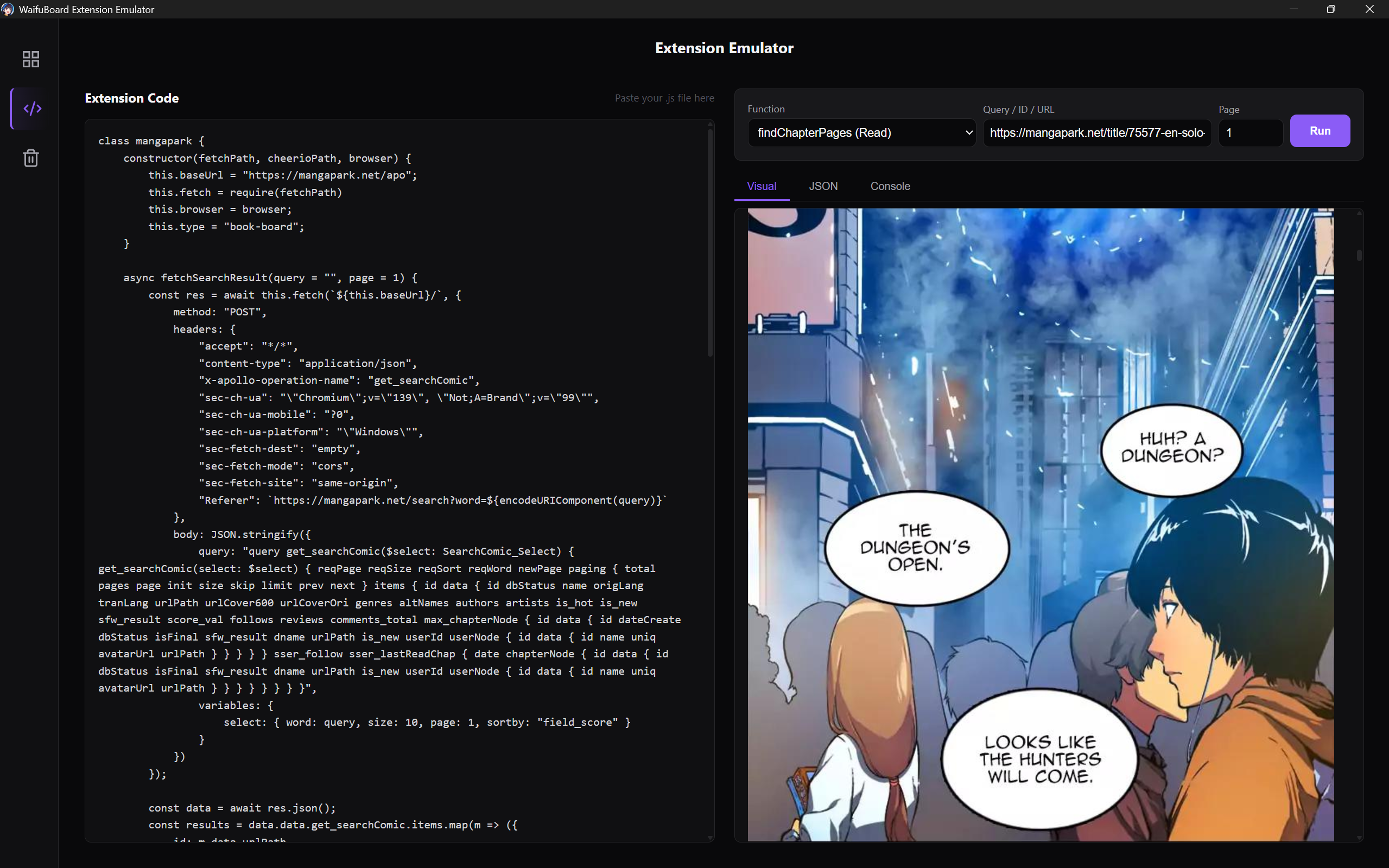Click the Visual output panel's scrollbar thumb
The height and width of the screenshot is (868, 1389).
click(x=1359, y=255)
